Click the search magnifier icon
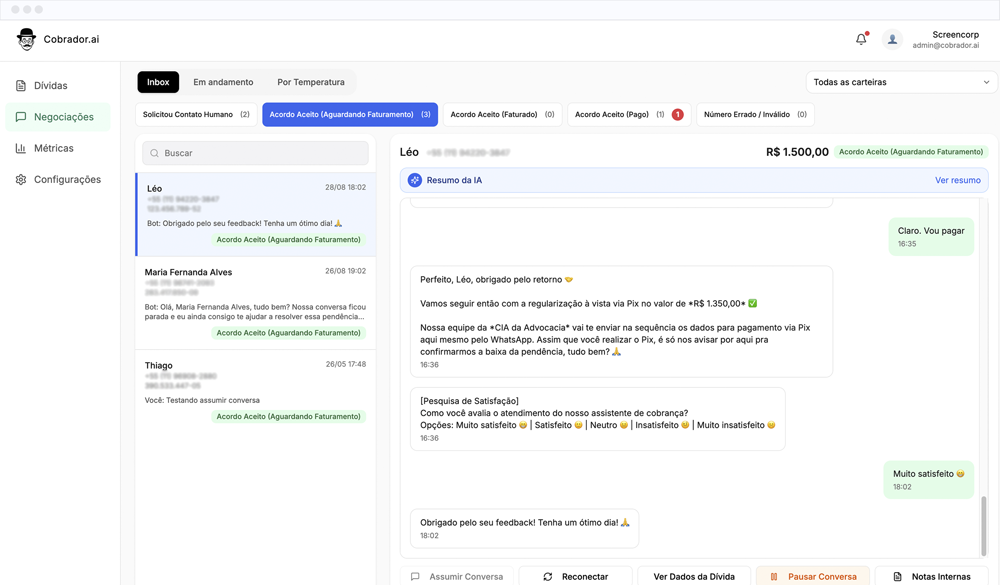 coord(154,153)
